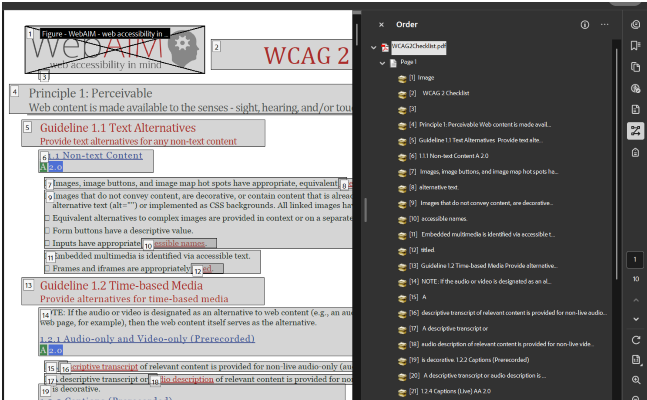Click the 1.1 Non-text Content link in document
Viewport: 647px width, 400px height.
point(95,156)
